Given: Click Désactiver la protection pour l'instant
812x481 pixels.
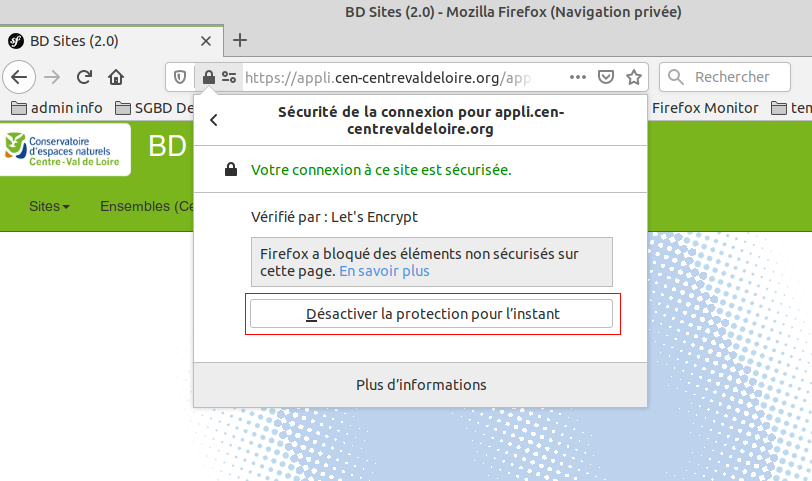Looking at the screenshot, I should 432,314.
